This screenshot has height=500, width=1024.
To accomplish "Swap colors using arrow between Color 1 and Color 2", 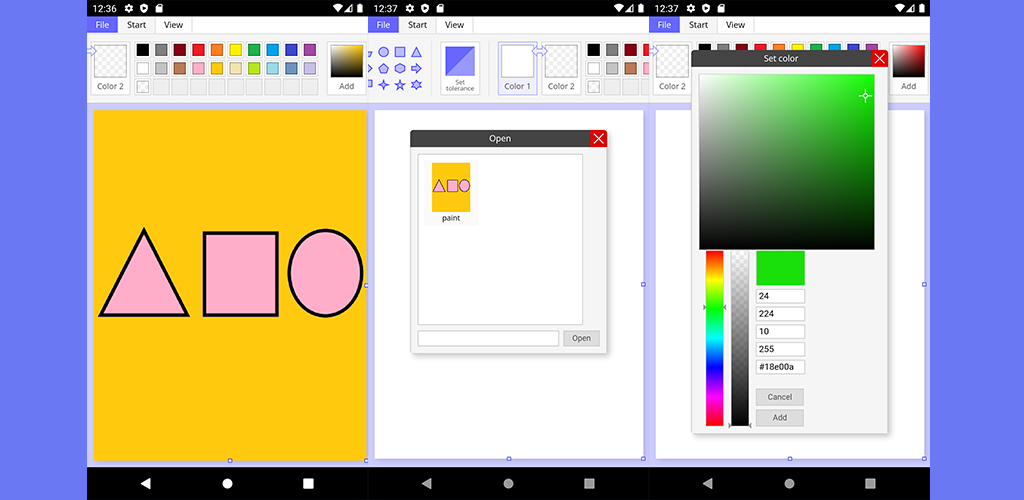I will tap(540, 50).
